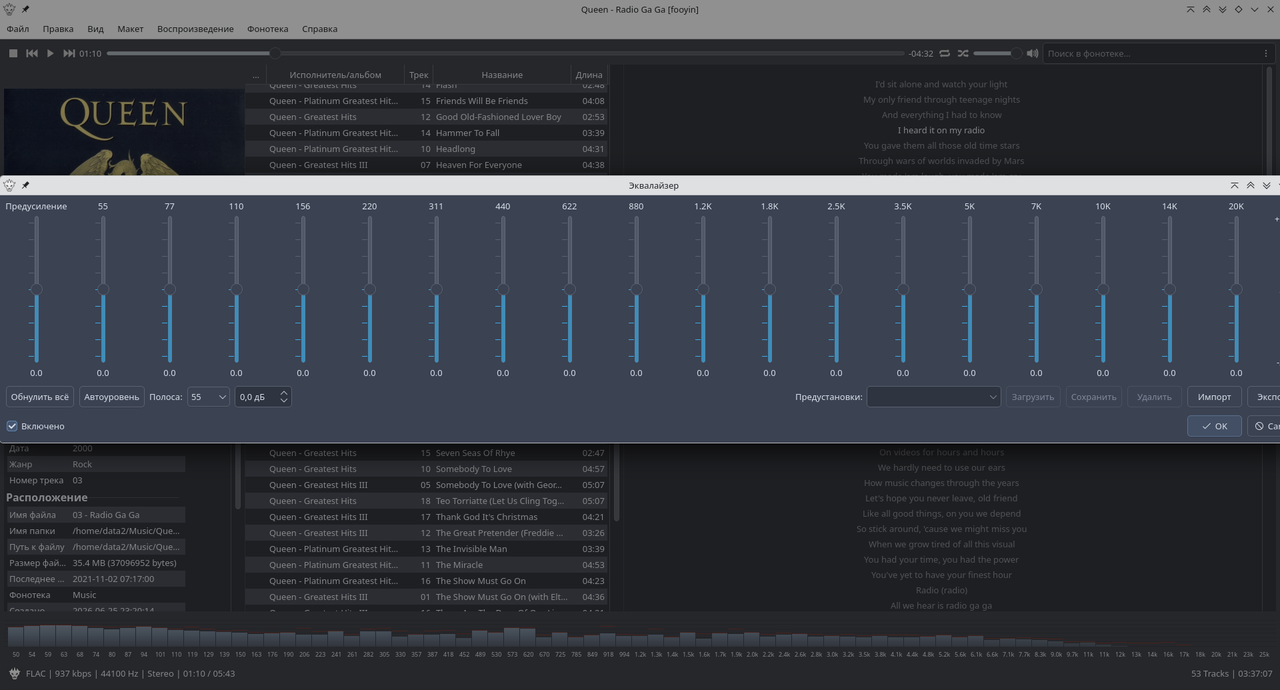Click the Обнулить всё button
The height and width of the screenshot is (690, 1280).
(x=40, y=397)
